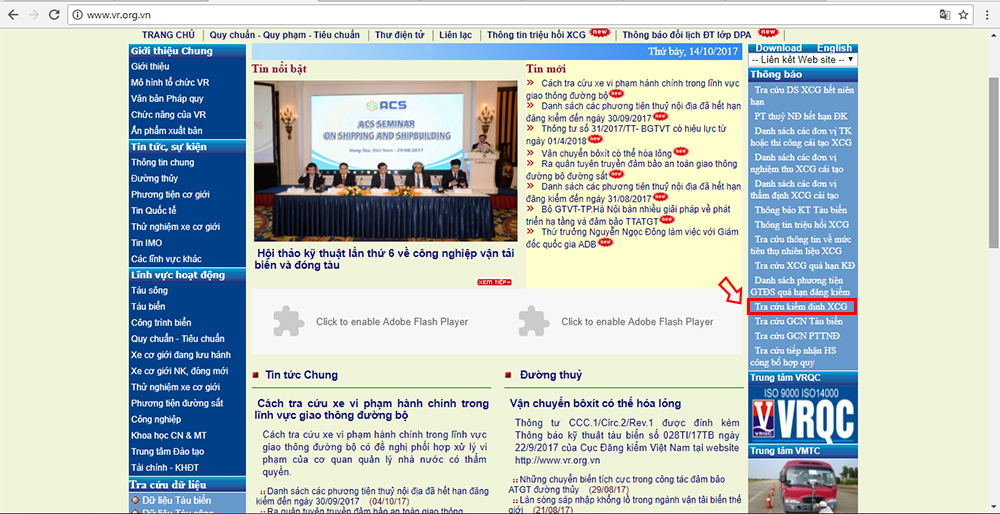Open the Giới thiệu sidebar link
The height and width of the screenshot is (514, 1000).
150,66
